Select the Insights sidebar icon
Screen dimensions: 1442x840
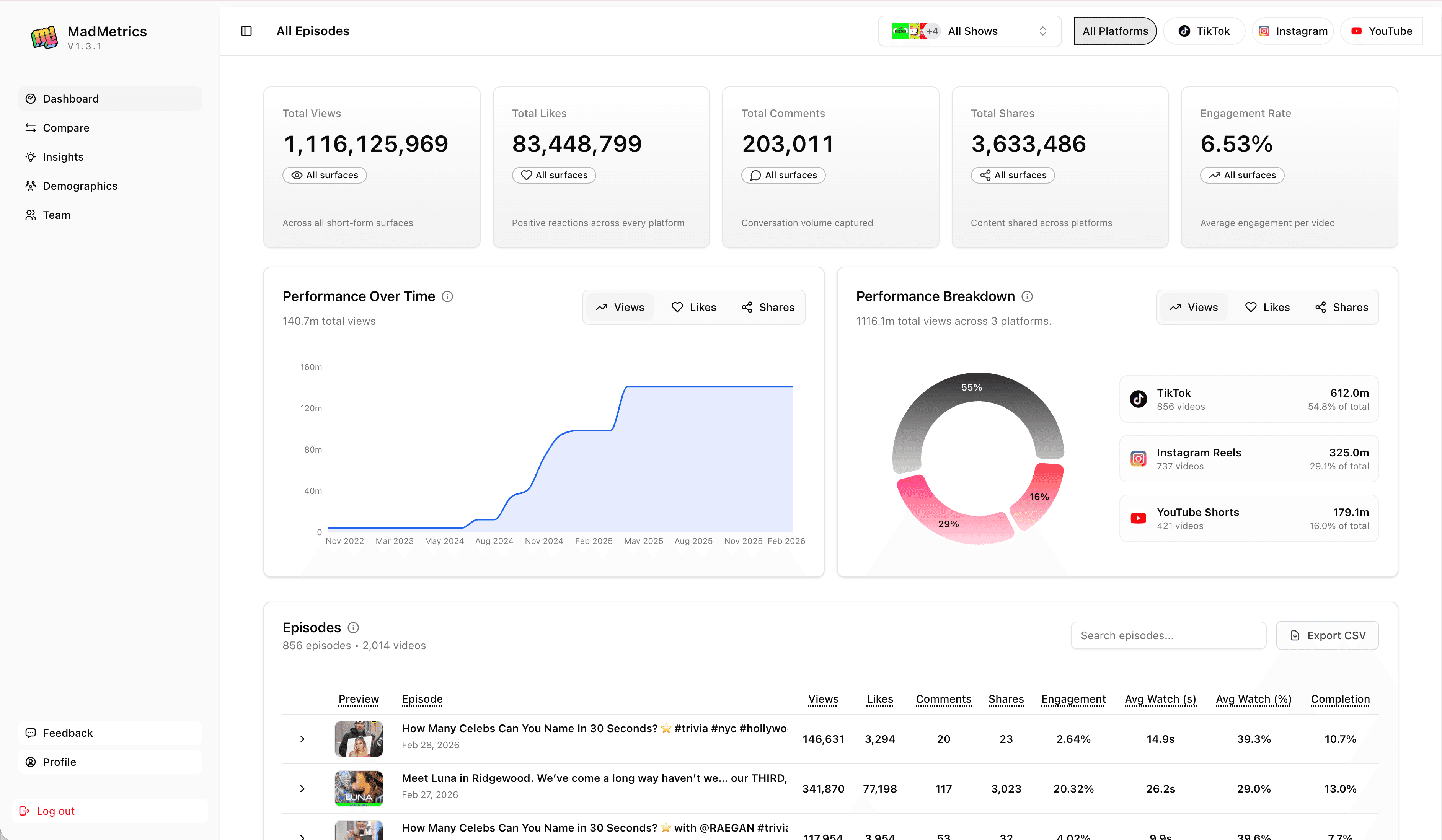click(x=31, y=157)
